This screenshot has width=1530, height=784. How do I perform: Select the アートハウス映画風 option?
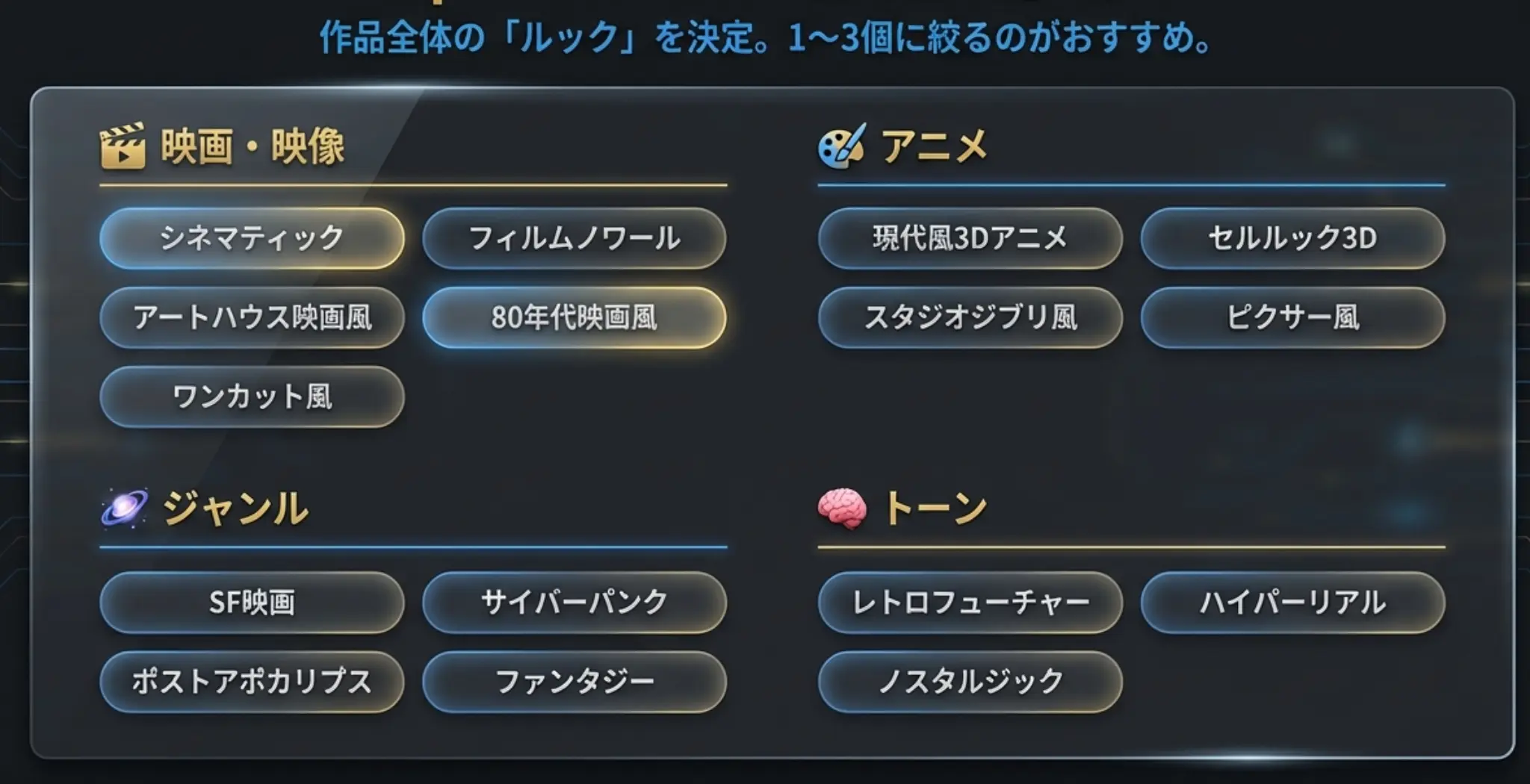point(252,317)
